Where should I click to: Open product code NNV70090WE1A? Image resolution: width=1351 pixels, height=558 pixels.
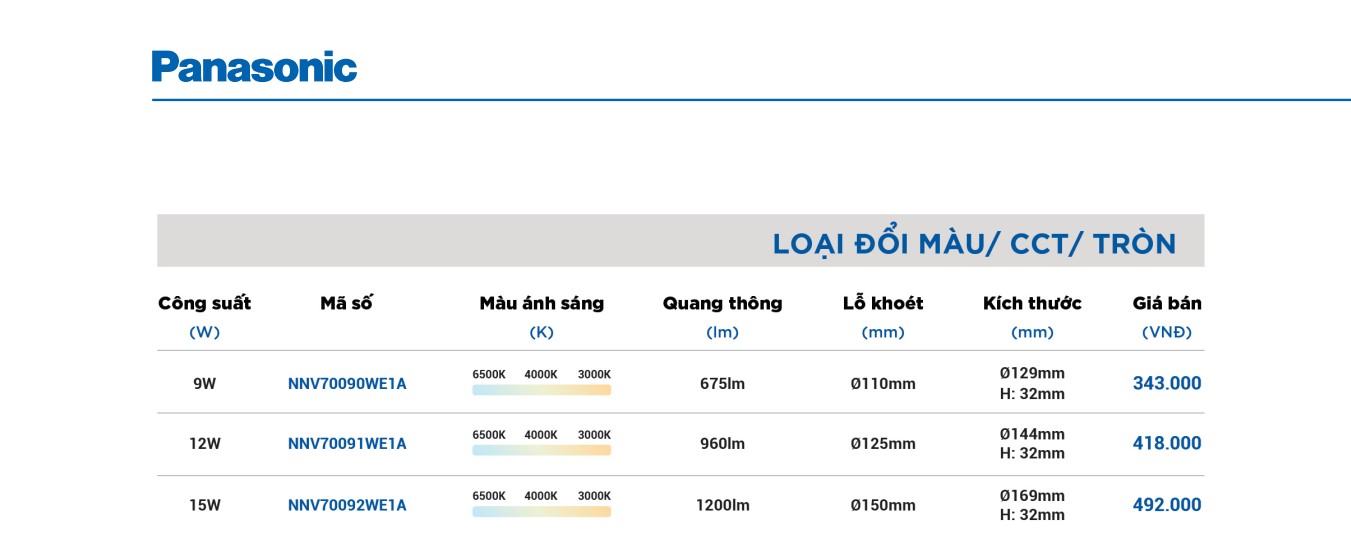click(x=347, y=383)
